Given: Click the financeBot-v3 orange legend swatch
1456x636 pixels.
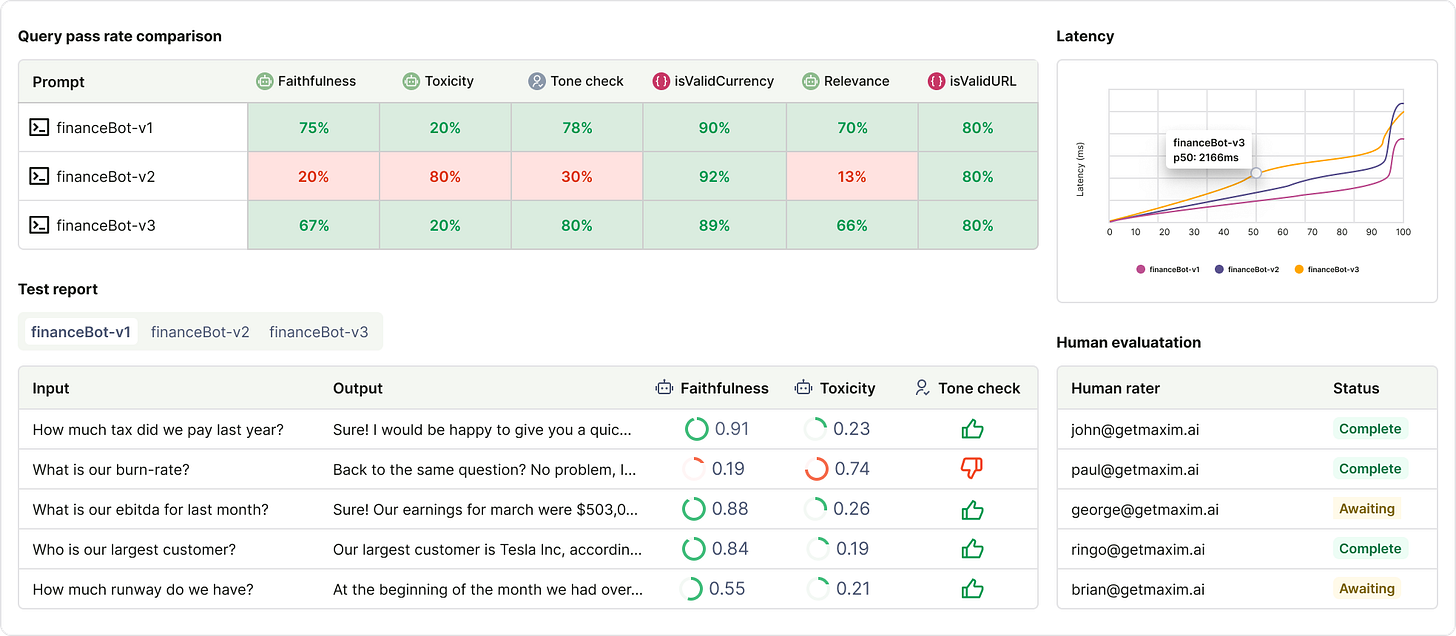Looking at the screenshot, I should click(x=1299, y=269).
